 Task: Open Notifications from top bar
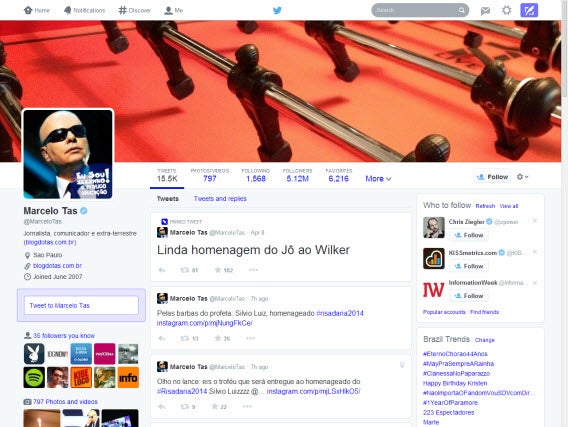pyautogui.click(x=84, y=10)
